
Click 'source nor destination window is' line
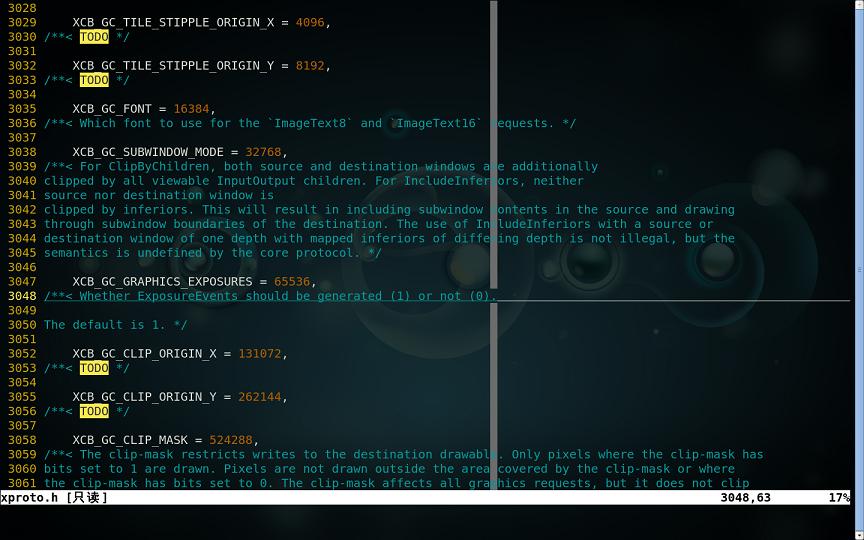click(159, 195)
